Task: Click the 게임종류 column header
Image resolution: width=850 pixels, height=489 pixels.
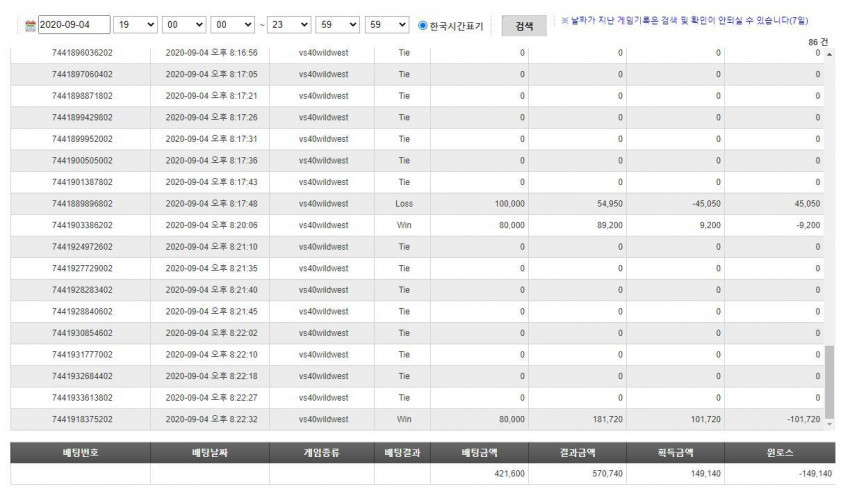Action: coord(321,453)
